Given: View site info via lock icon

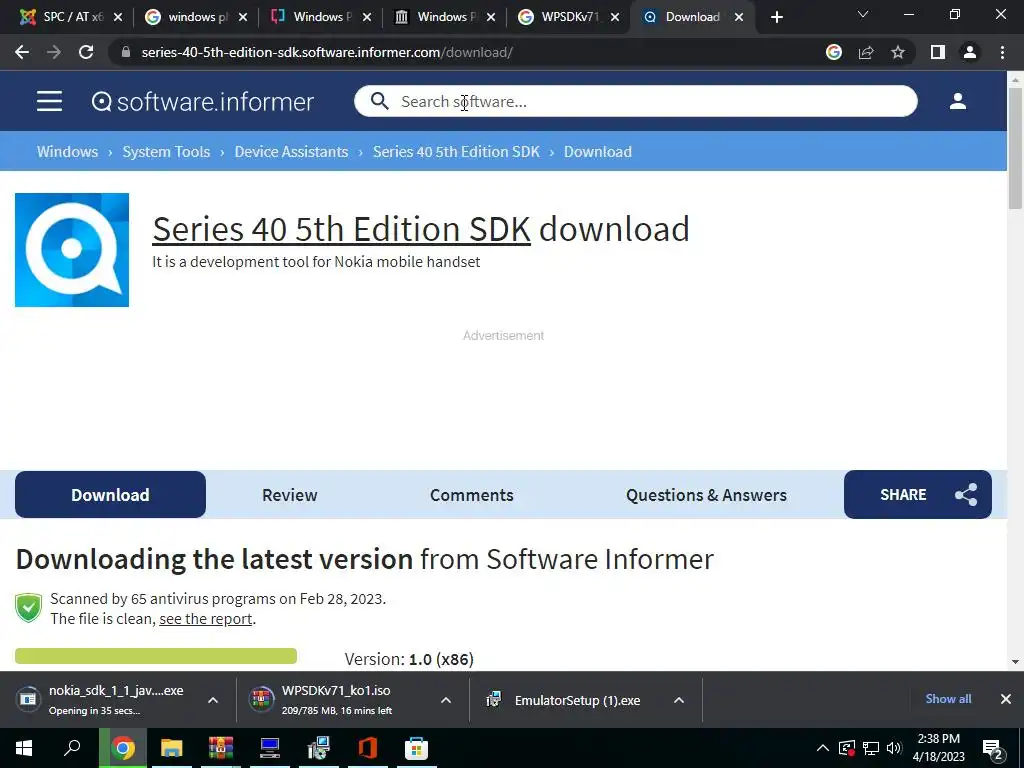Looking at the screenshot, I should pyautogui.click(x=126, y=52).
